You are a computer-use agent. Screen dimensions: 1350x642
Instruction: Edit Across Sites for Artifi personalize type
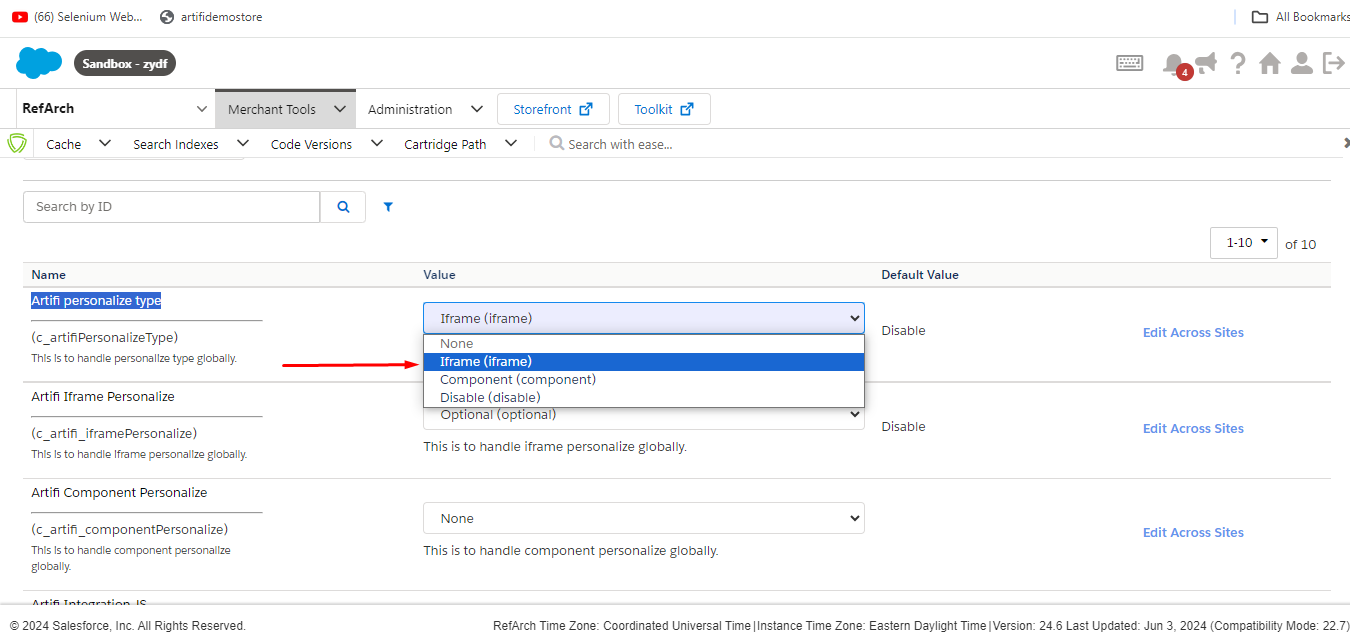click(1193, 332)
